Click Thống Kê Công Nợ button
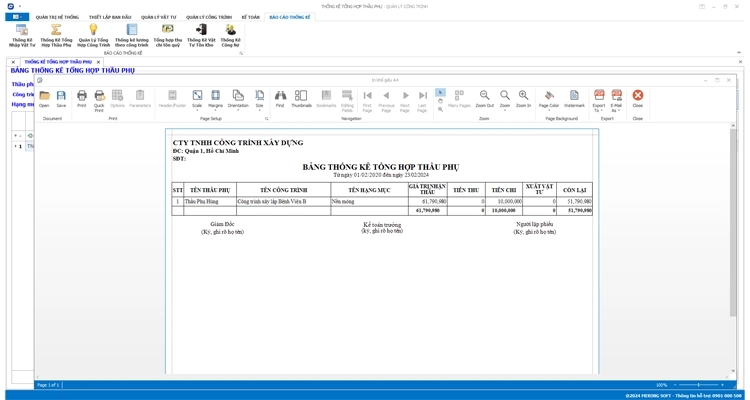Image resolution: width=750 pixels, height=400 pixels. tap(230, 35)
